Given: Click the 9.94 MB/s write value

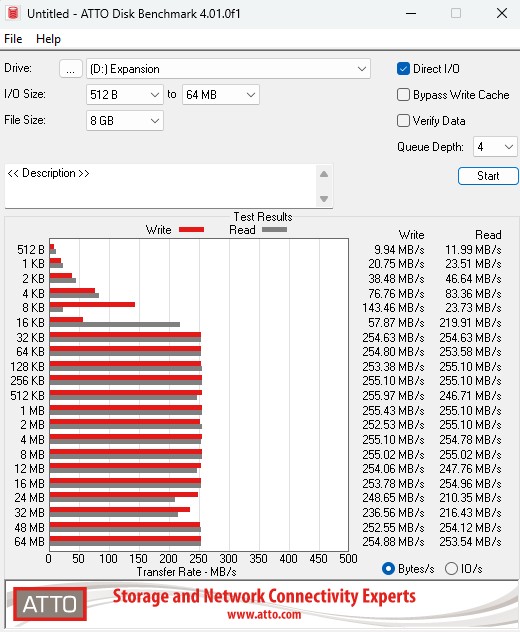Looking at the screenshot, I should click(x=399, y=250).
